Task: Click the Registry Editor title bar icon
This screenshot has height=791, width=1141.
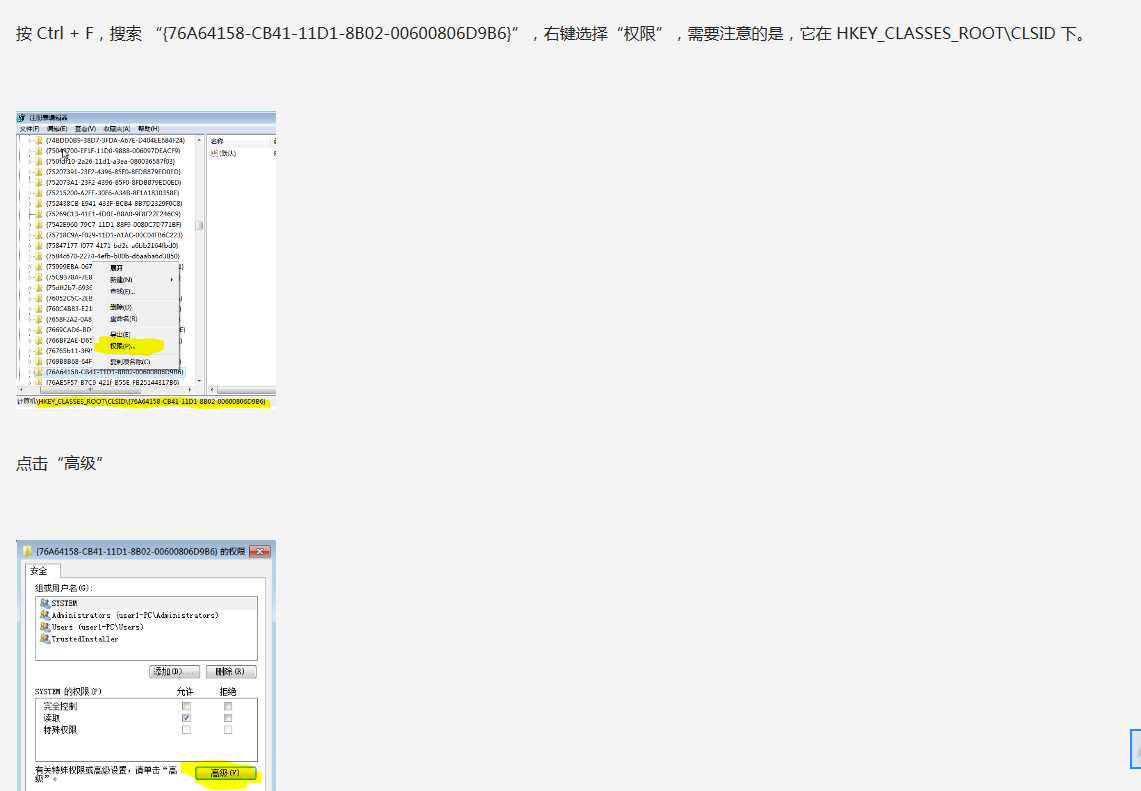Action: (22, 117)
